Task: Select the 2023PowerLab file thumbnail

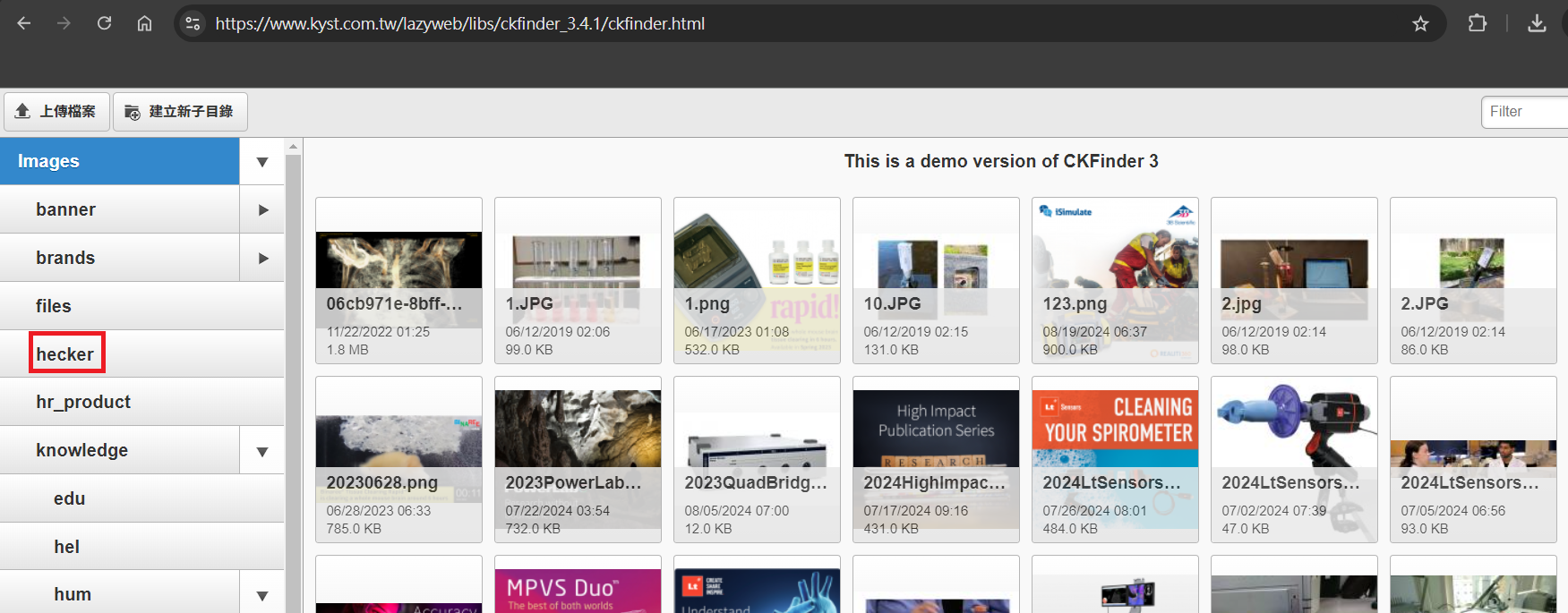Action: point(578,459)
